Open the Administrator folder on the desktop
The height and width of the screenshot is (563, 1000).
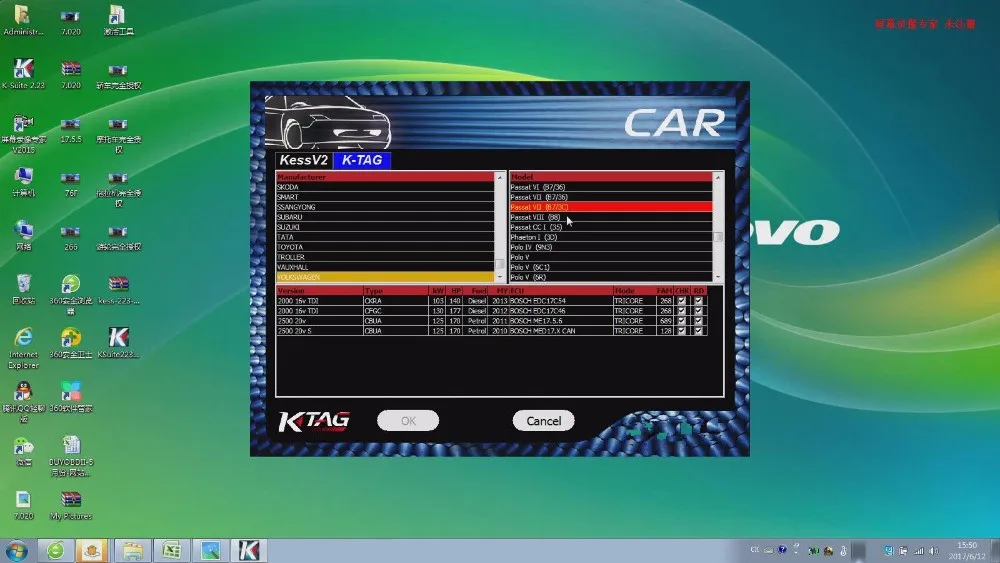24,20
